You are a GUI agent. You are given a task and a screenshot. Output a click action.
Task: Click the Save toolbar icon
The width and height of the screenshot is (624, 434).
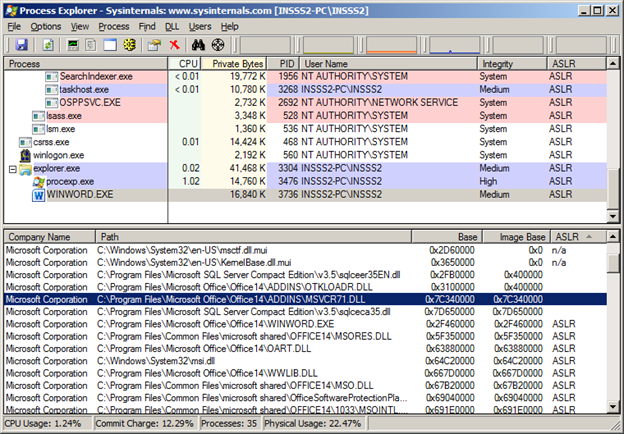pyautogui.click(x=21, y=45)
